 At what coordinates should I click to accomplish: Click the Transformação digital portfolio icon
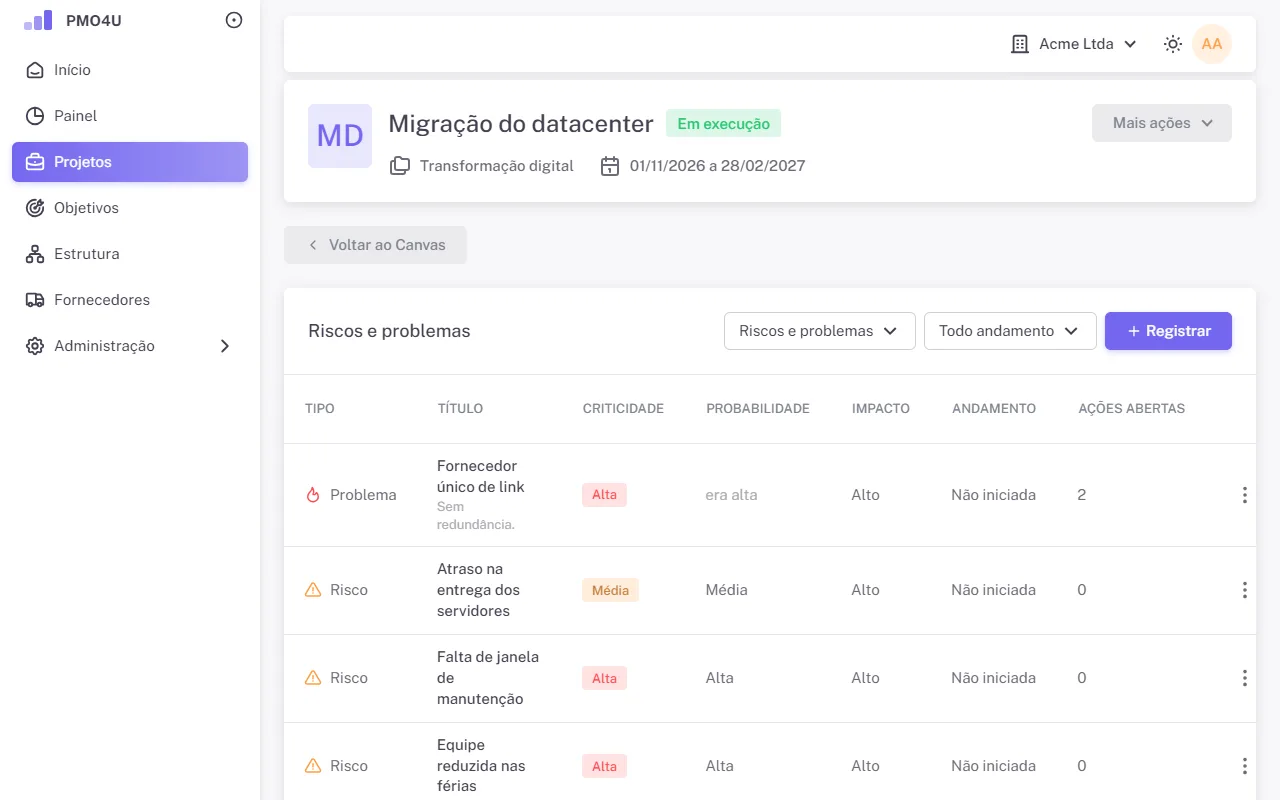[x=400, y=166]
